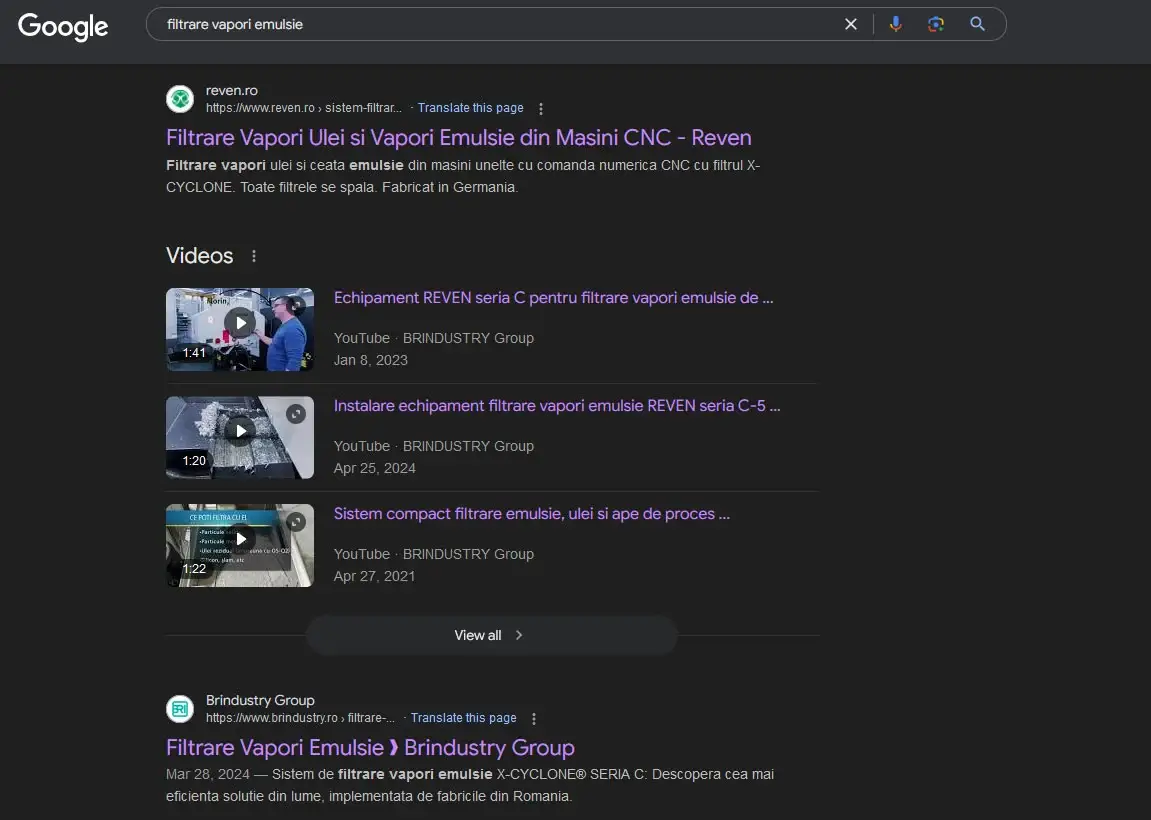
Task: Click the reven.ro site favicon
Action: pos(180,99)
